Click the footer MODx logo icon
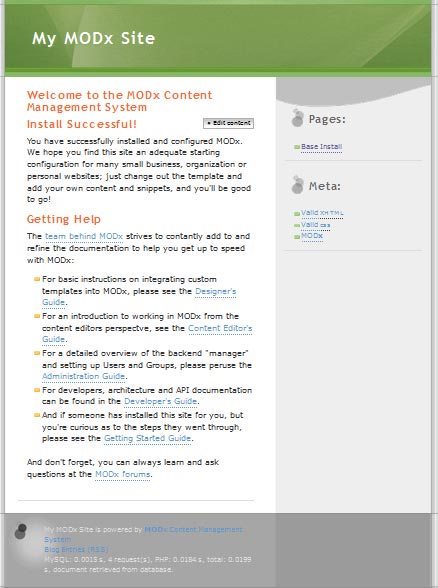 click(x=20, y=531)
